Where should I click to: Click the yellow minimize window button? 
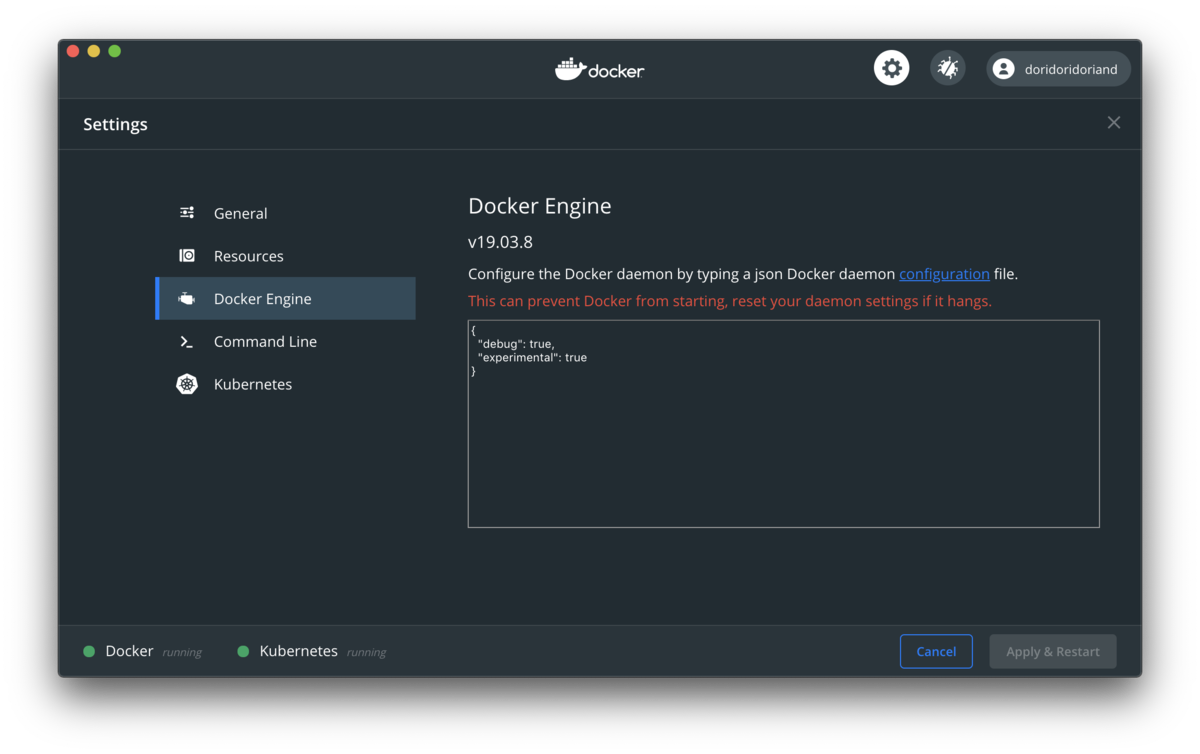[94, 51]
